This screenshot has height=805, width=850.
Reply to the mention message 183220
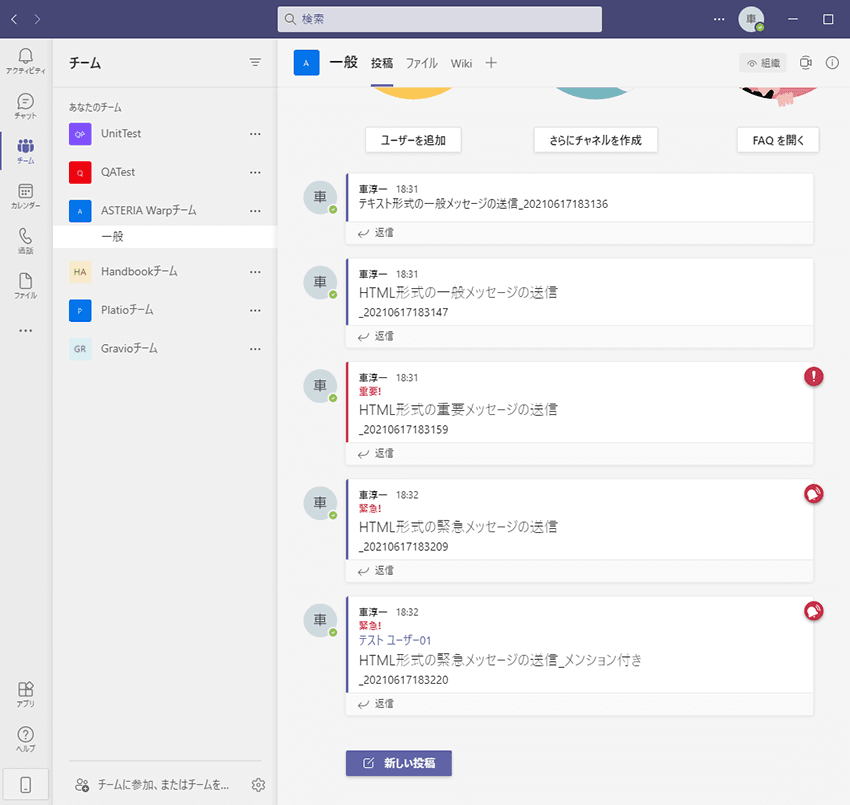tap(376, 704)
